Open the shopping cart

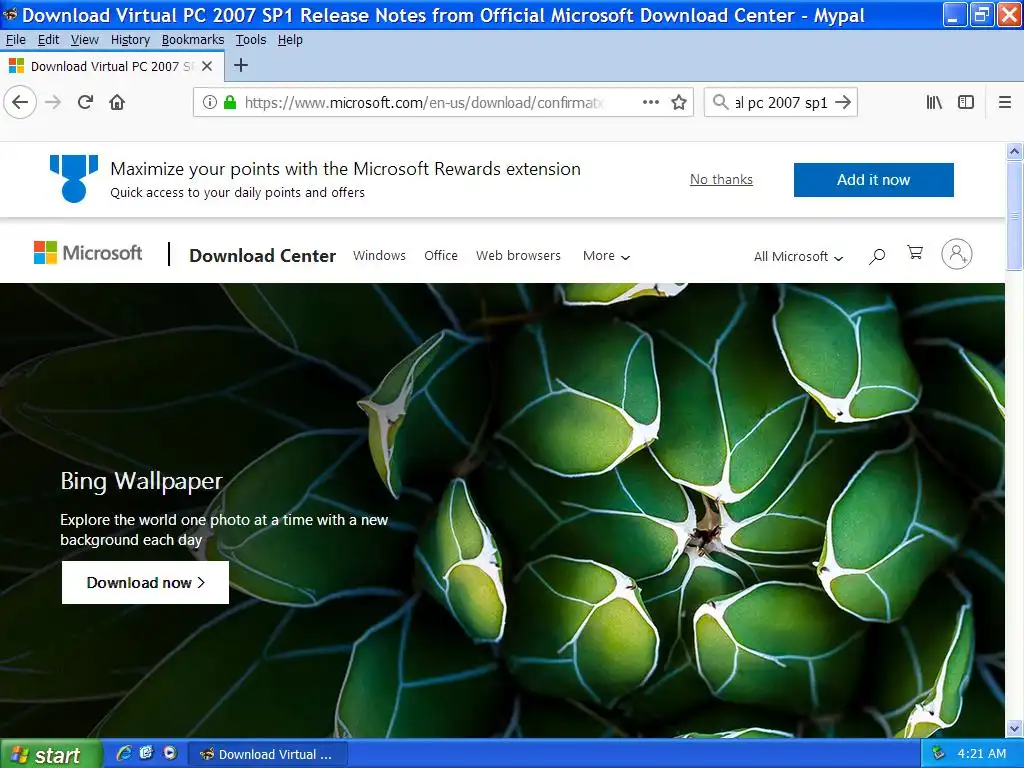tap(915, 253)
